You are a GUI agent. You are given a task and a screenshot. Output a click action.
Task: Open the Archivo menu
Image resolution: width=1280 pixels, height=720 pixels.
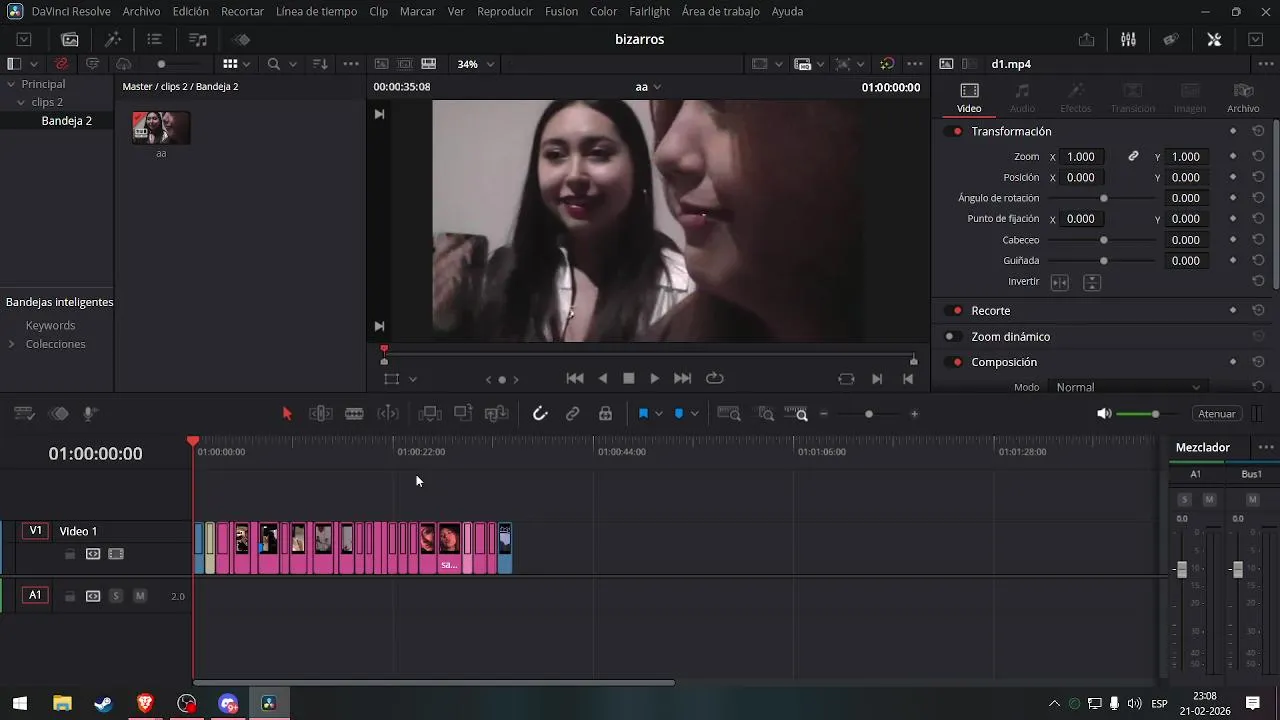point(141,11)
